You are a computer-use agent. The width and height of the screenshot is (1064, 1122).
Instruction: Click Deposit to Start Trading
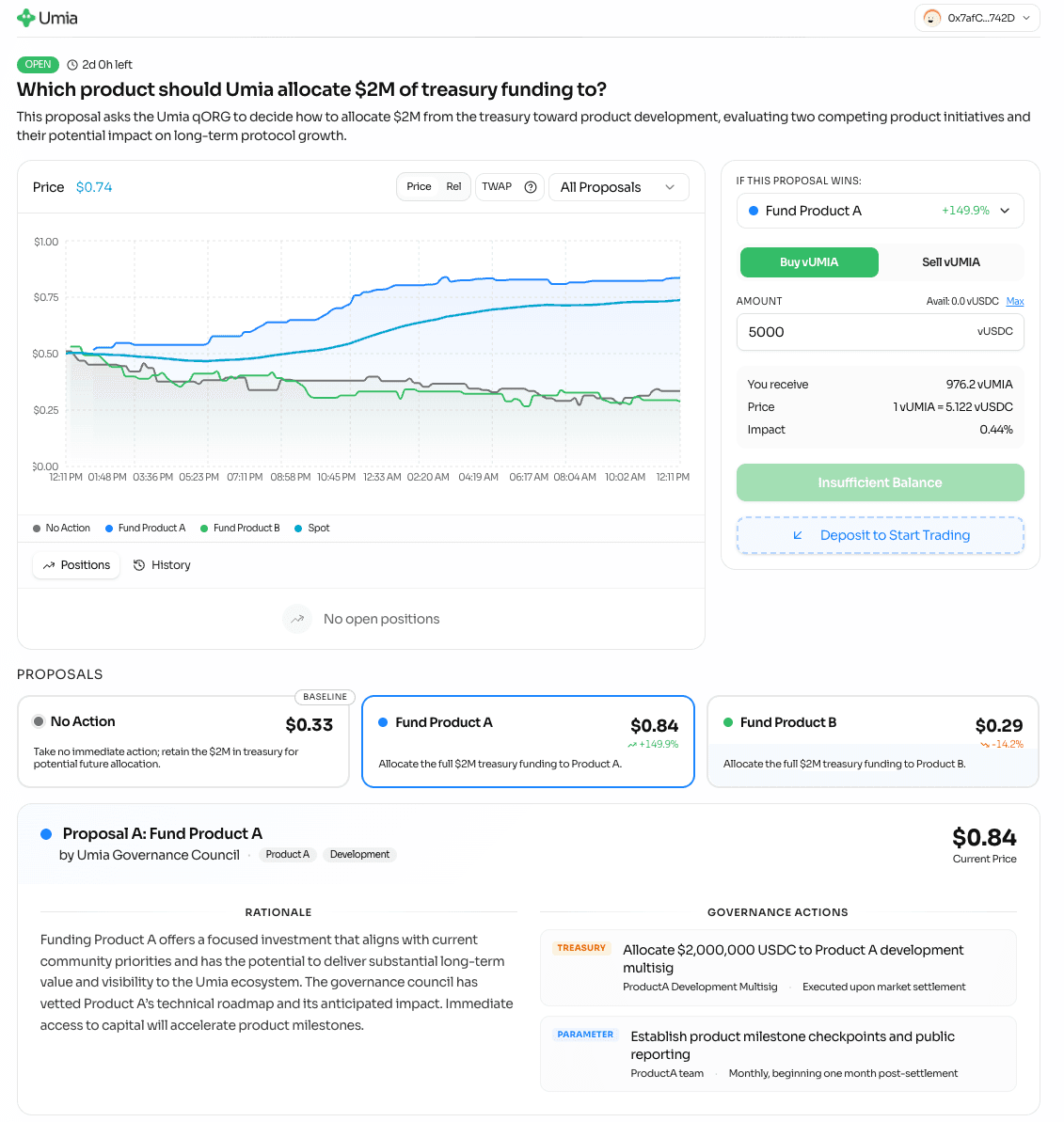pos(880,534)
